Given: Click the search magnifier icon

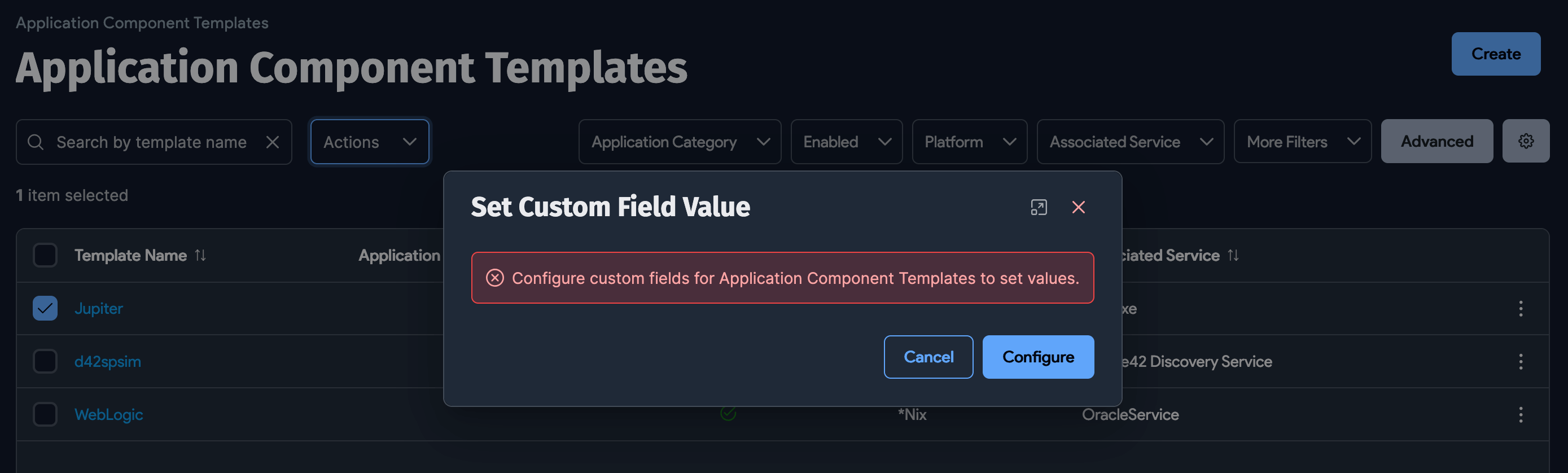Looking at the screenshot, I should coord(36,142).
